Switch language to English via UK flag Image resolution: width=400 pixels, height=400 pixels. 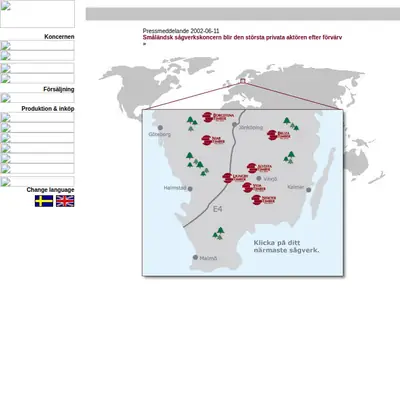click(x=65, y=201)
